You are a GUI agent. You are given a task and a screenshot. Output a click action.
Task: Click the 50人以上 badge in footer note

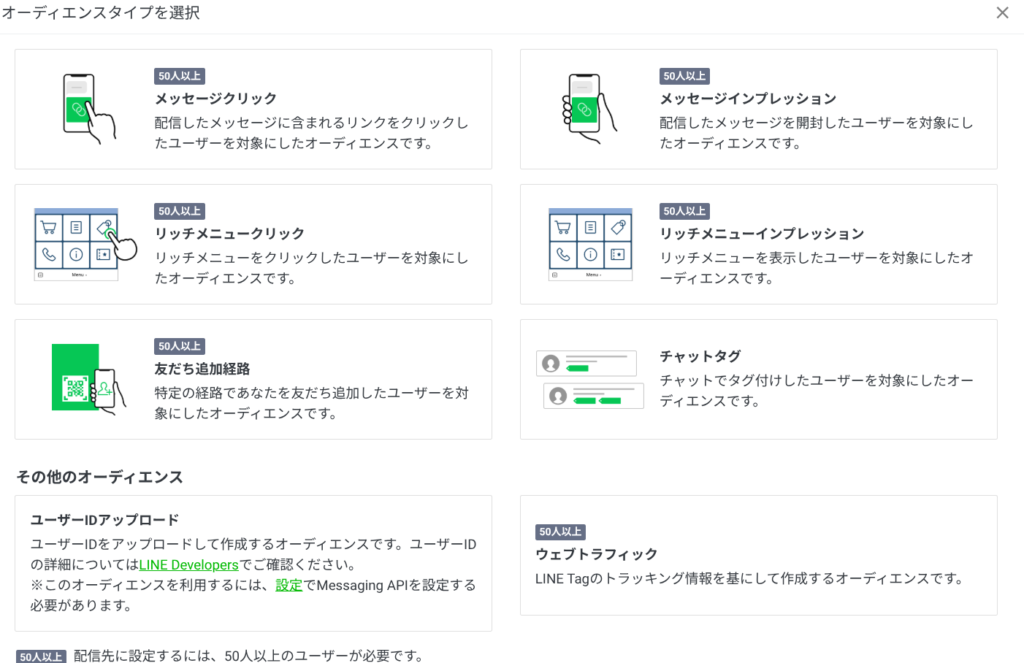pos(42,657)
